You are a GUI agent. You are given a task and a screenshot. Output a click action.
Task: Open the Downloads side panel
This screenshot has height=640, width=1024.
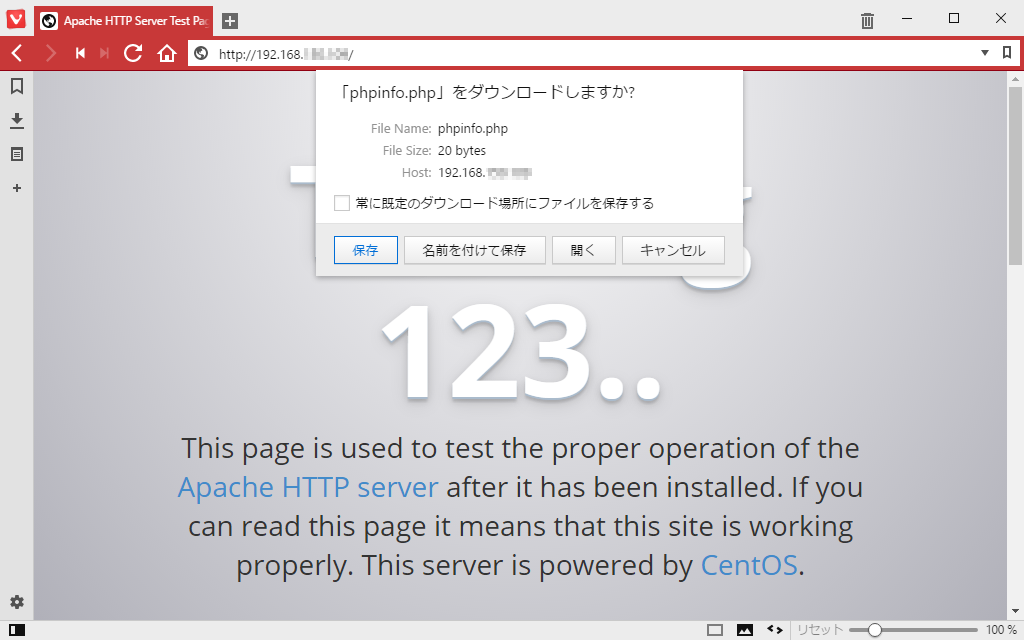17,120
